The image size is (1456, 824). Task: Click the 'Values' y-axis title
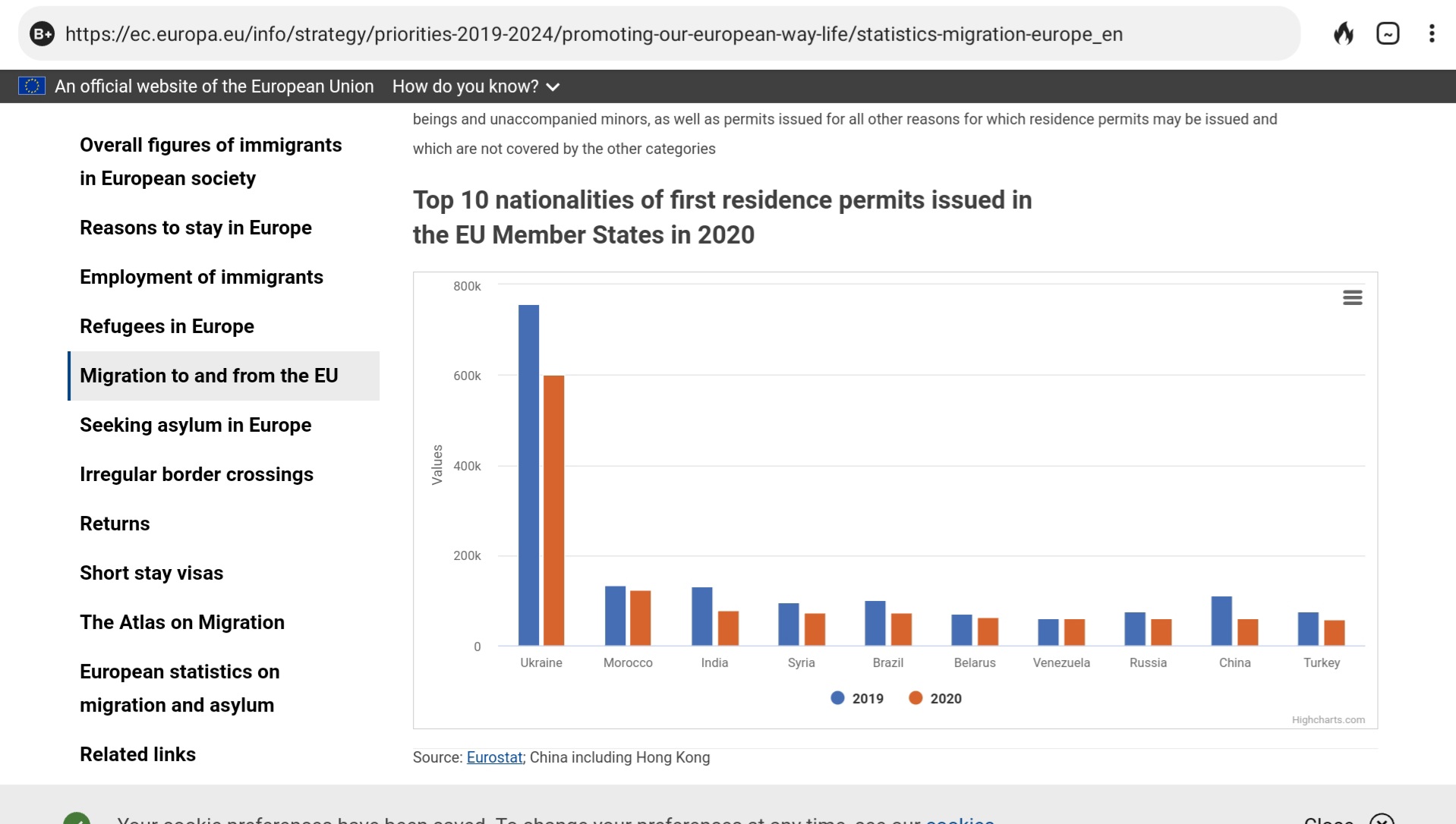point(437,464)
